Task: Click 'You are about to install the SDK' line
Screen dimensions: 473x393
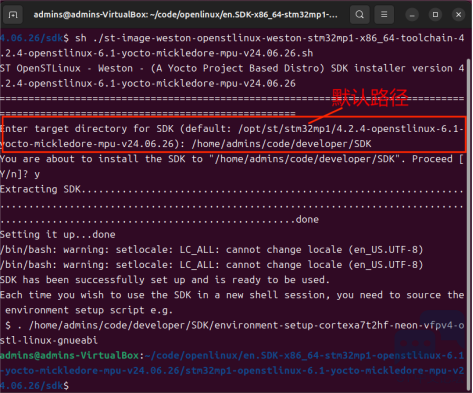Action: 232,159
